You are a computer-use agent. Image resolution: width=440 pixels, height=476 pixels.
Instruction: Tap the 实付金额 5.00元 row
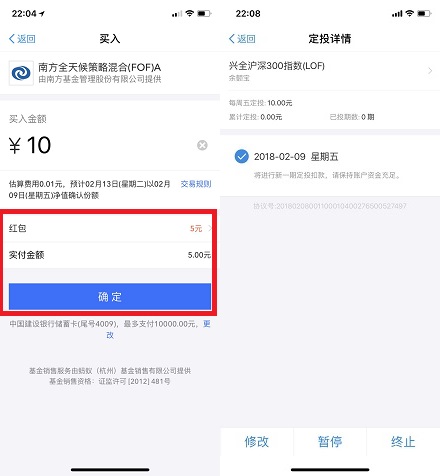point(110,255)
